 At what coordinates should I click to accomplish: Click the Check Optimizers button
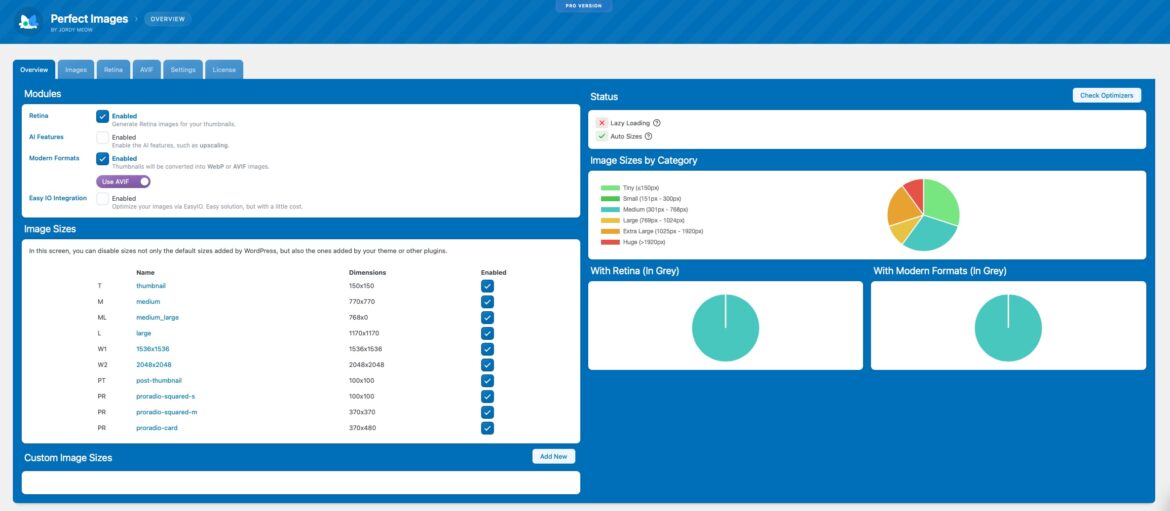point(1106,95)
